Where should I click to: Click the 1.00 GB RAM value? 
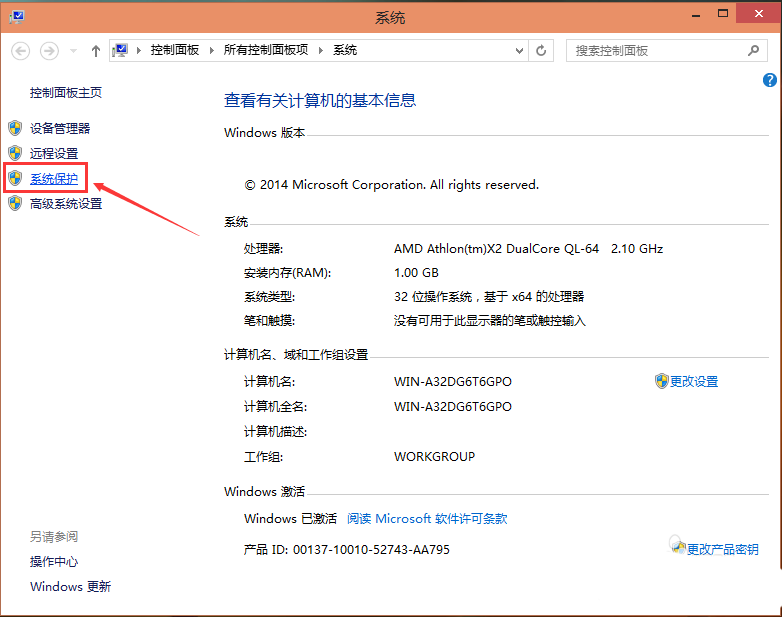coord(416,273)
